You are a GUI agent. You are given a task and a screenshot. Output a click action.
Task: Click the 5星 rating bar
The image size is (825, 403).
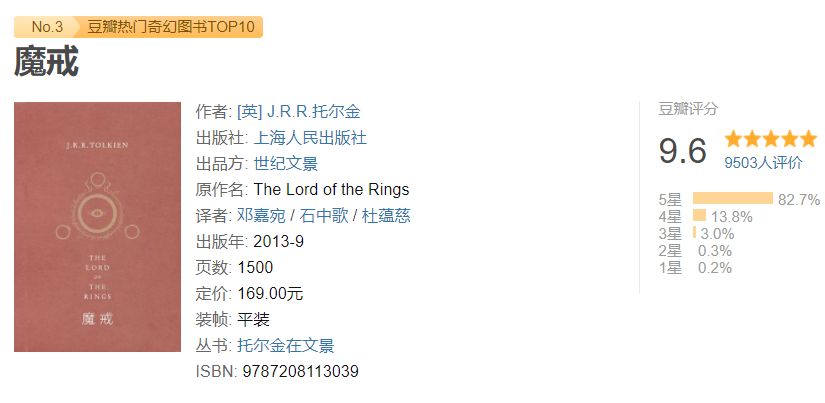(733, 198)
